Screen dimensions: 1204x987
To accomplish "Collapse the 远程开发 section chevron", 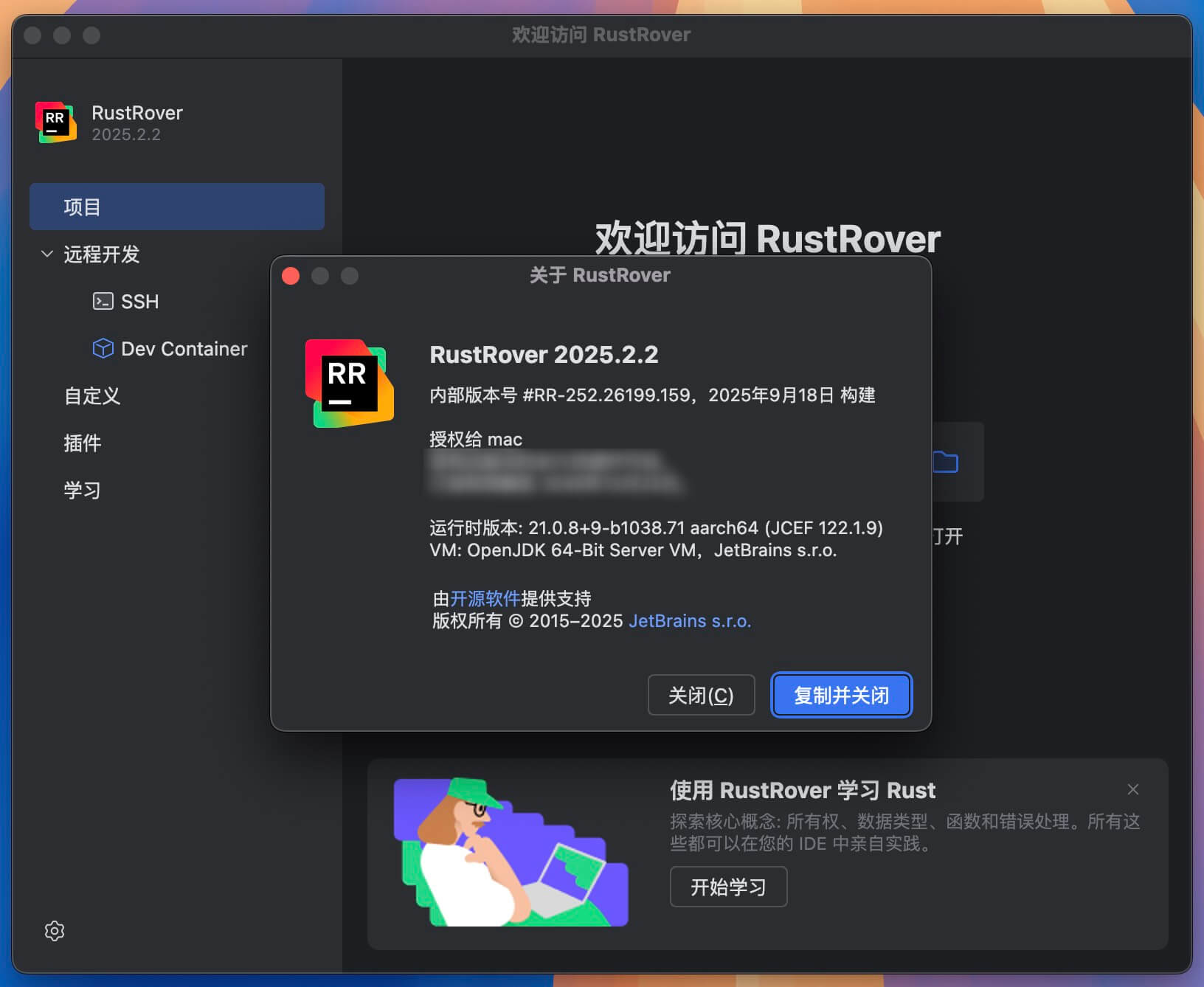I will click(x=47, y=254).
